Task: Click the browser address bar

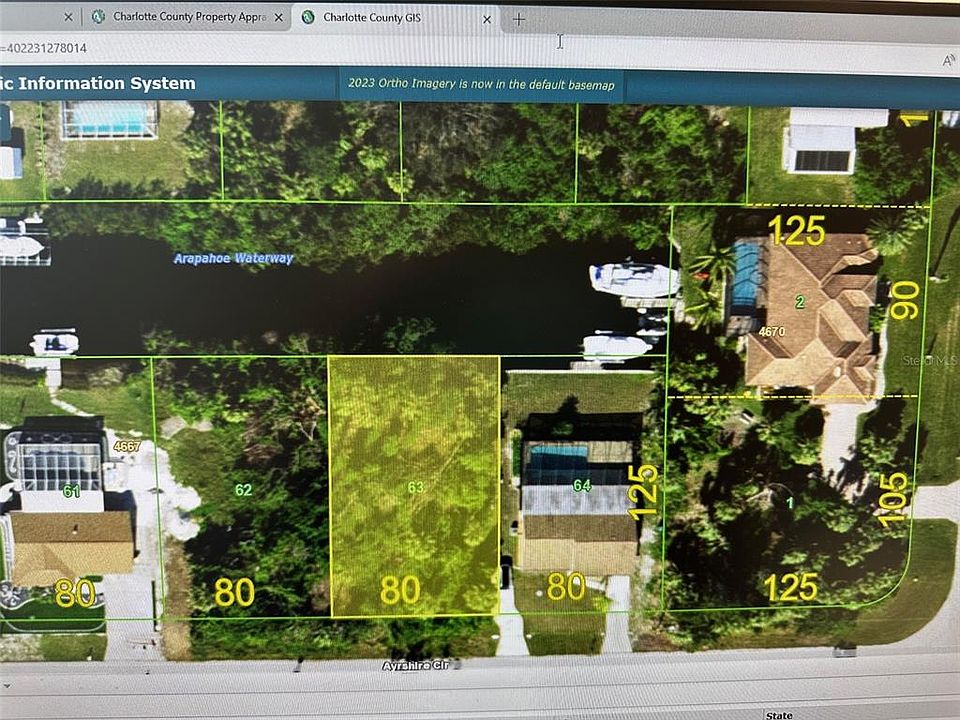Action: point(465,48)
